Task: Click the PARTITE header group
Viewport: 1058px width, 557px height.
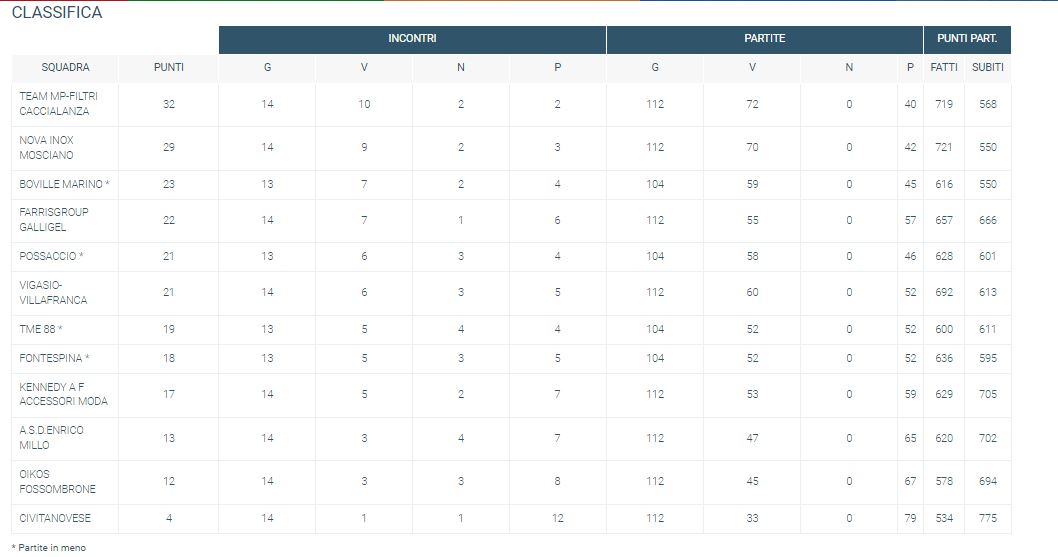Action: pyautogui.click(x=764, y=39)
